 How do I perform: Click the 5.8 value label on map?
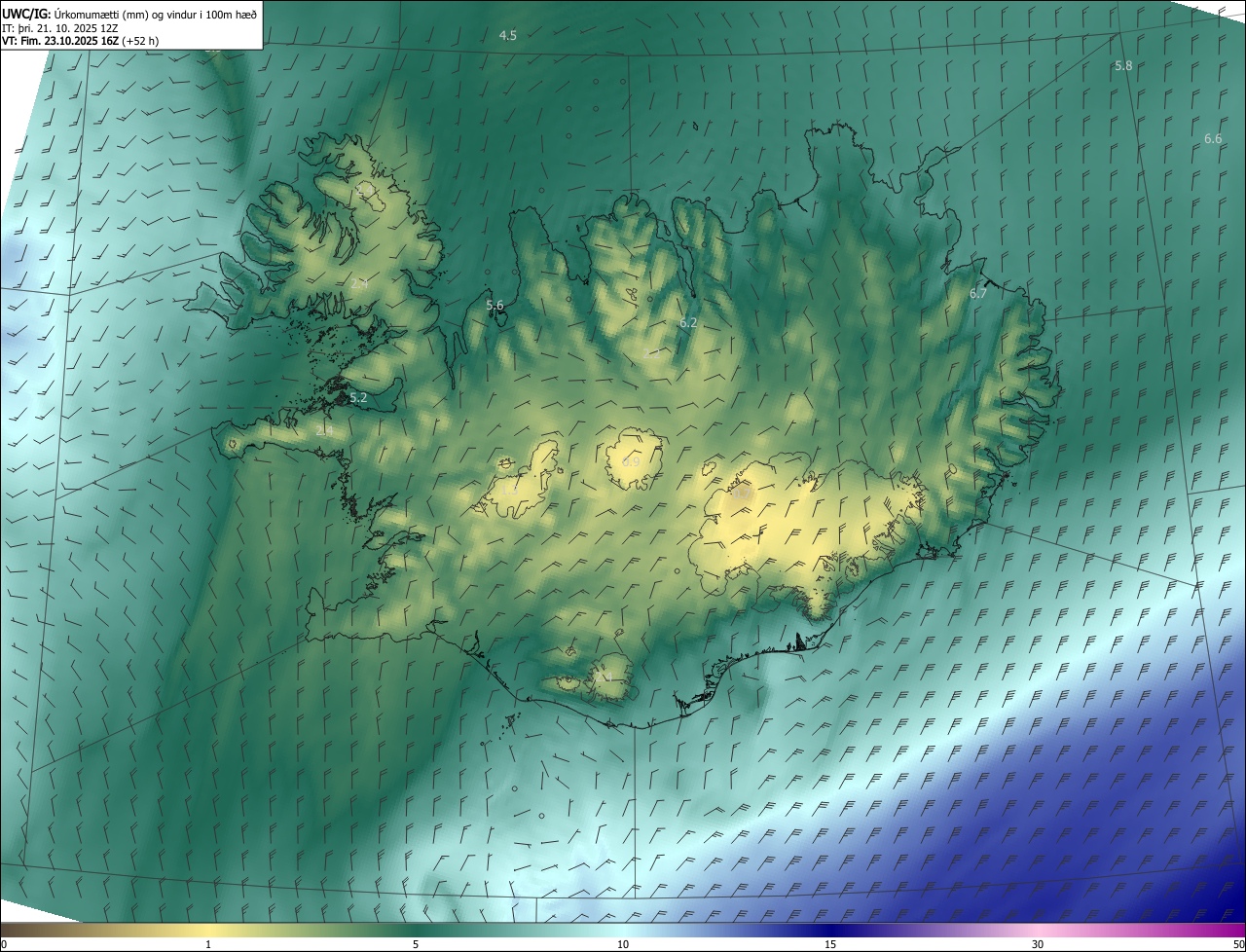click(x=1123, y=65)
